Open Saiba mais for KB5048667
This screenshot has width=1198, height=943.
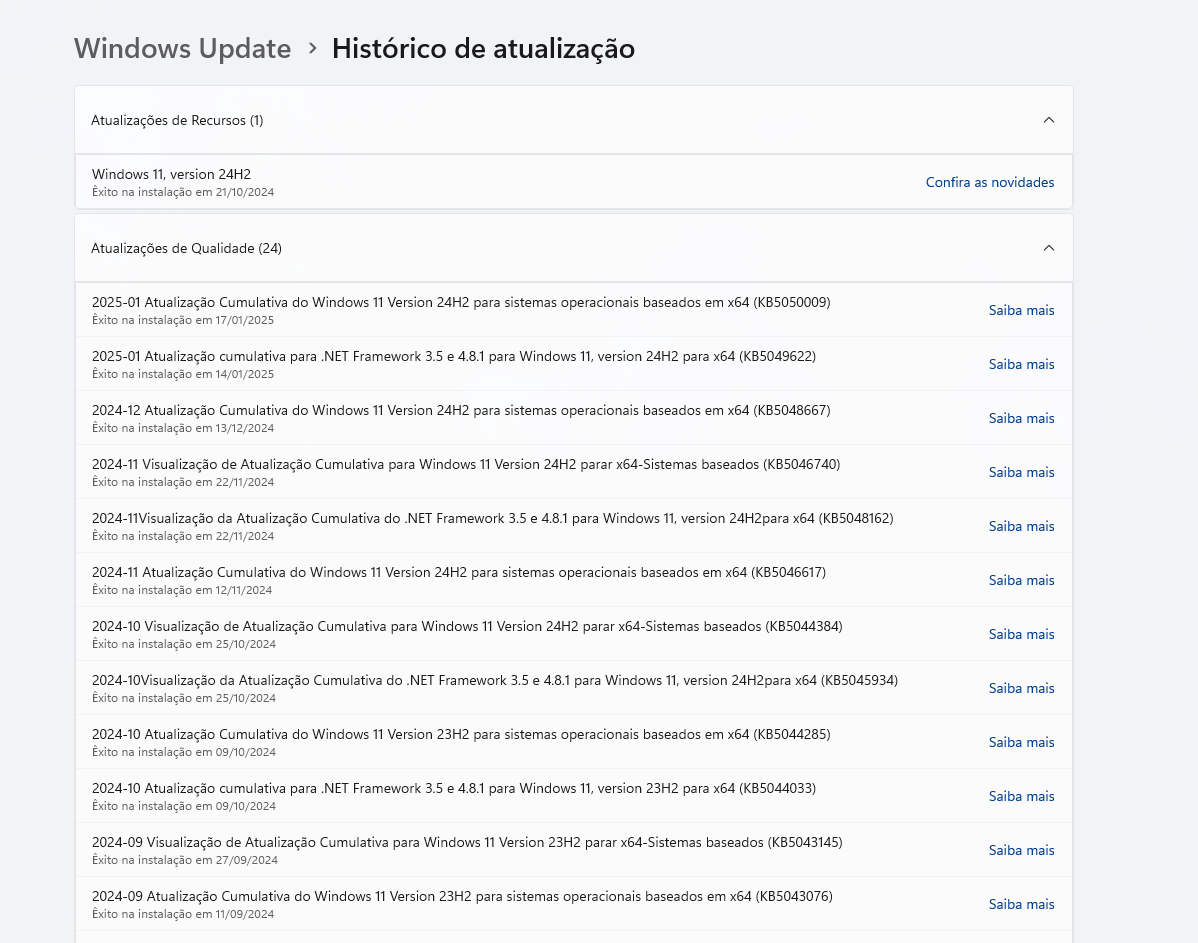pyautogui.click(x=1021, y=418)
